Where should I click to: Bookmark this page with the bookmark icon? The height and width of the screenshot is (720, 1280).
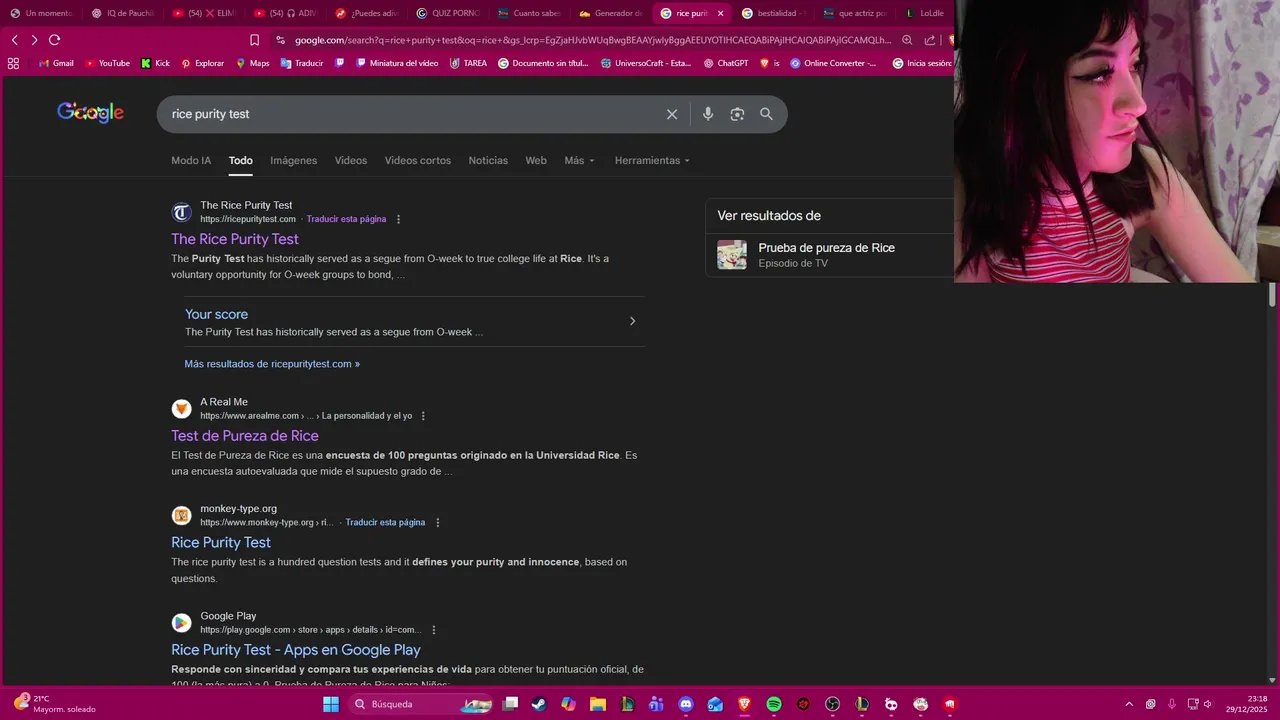pos(254,40)
